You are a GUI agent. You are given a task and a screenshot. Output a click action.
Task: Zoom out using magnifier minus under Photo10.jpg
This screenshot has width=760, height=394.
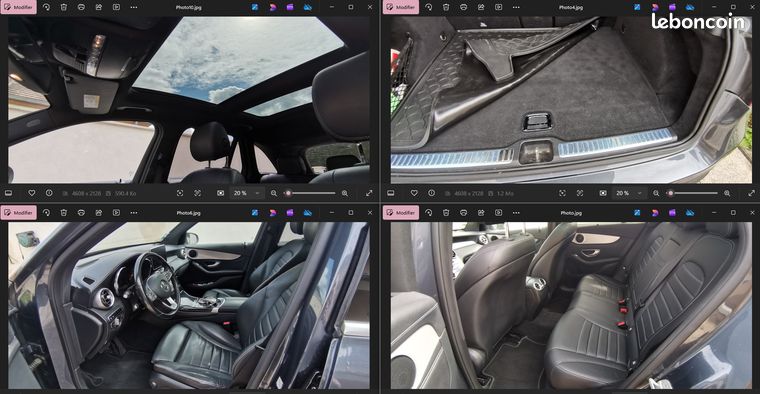click(274, 193)
